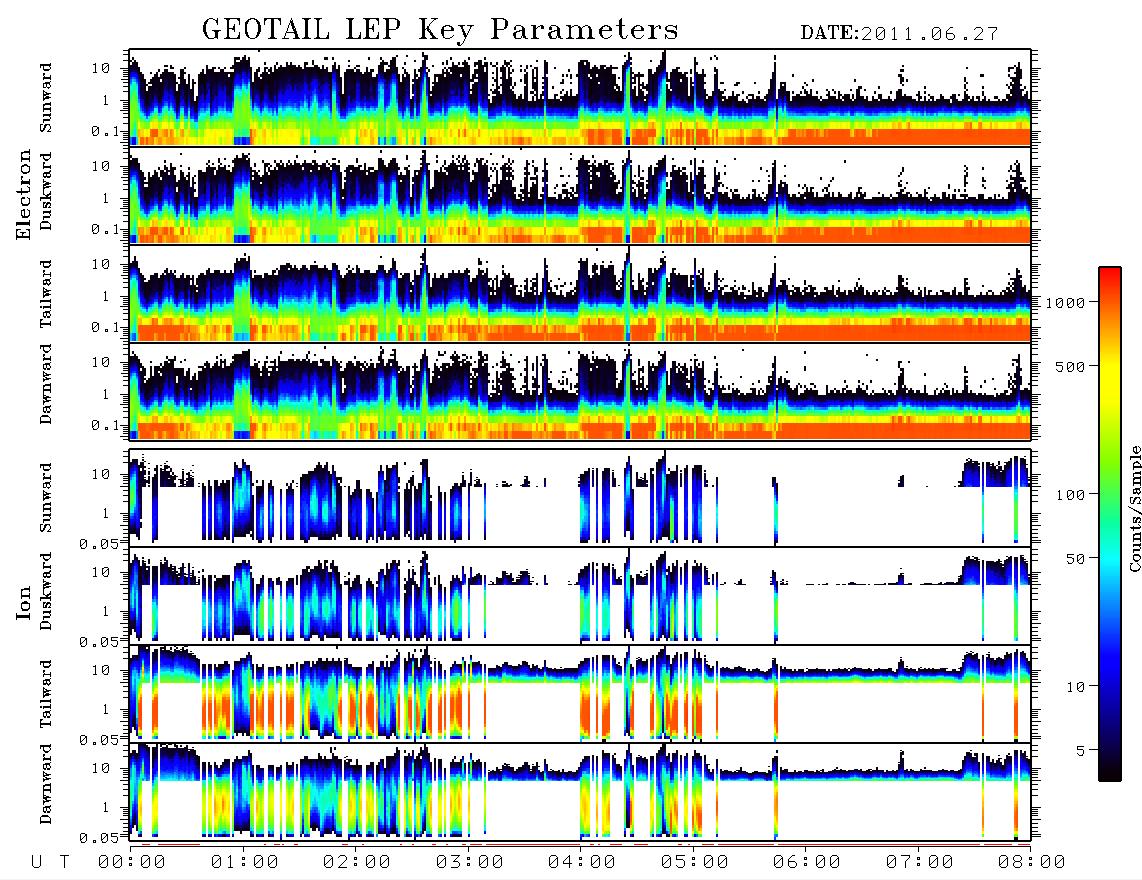Click the "07:00" time tick label
The width and height of the screenshot is (1142, 880).
[x=920, y=862]
